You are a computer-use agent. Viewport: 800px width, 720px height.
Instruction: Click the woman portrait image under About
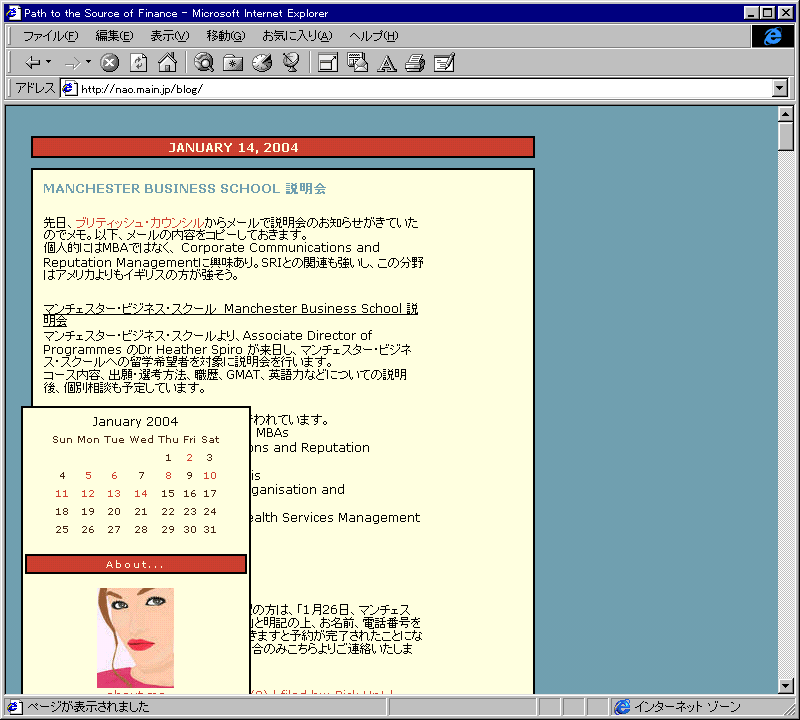135,638
